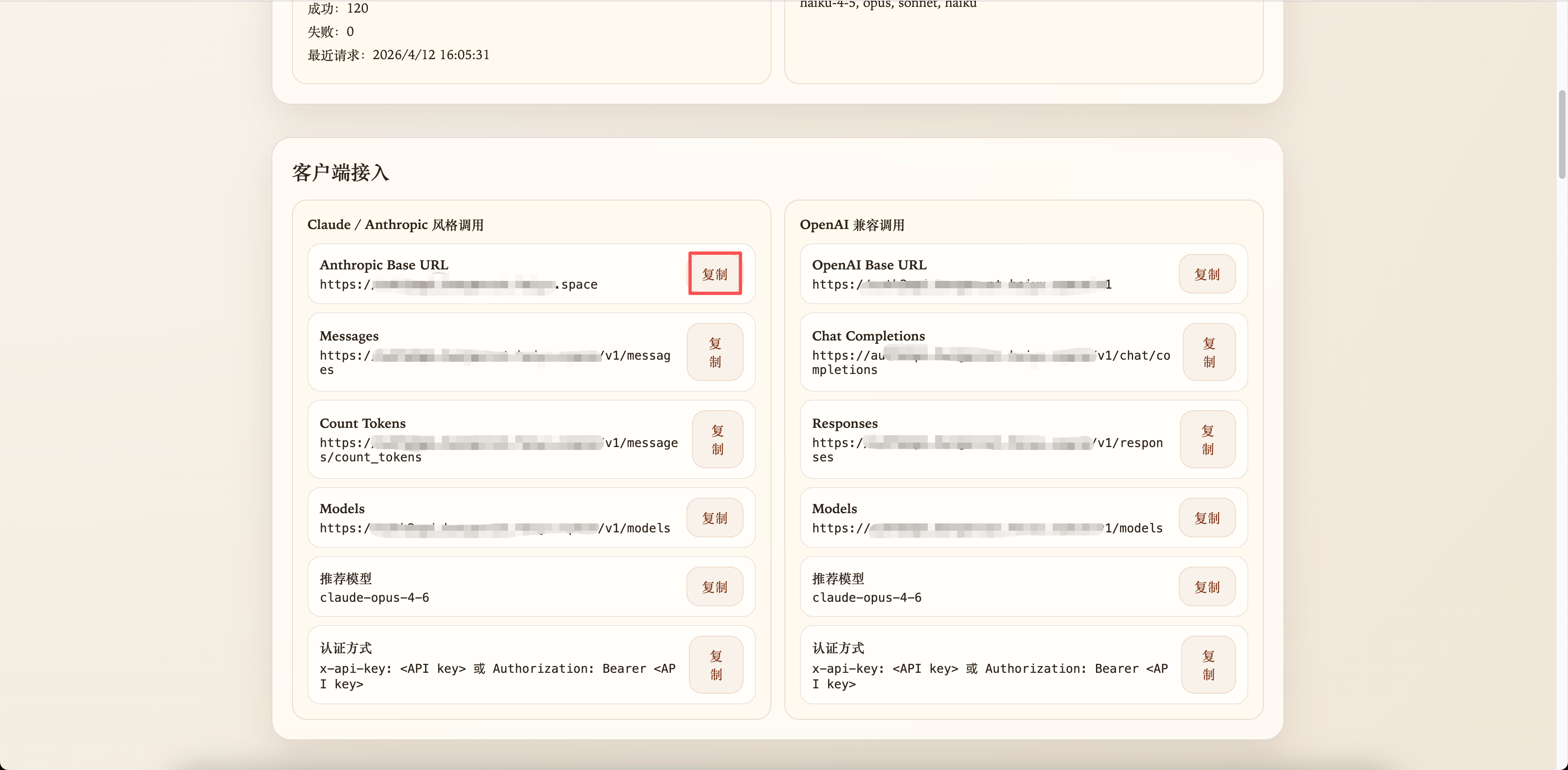The height and width of the screenshot is (770, 1568).
Task: Click the 客户端接入 section heading
Action: (340, 172)
